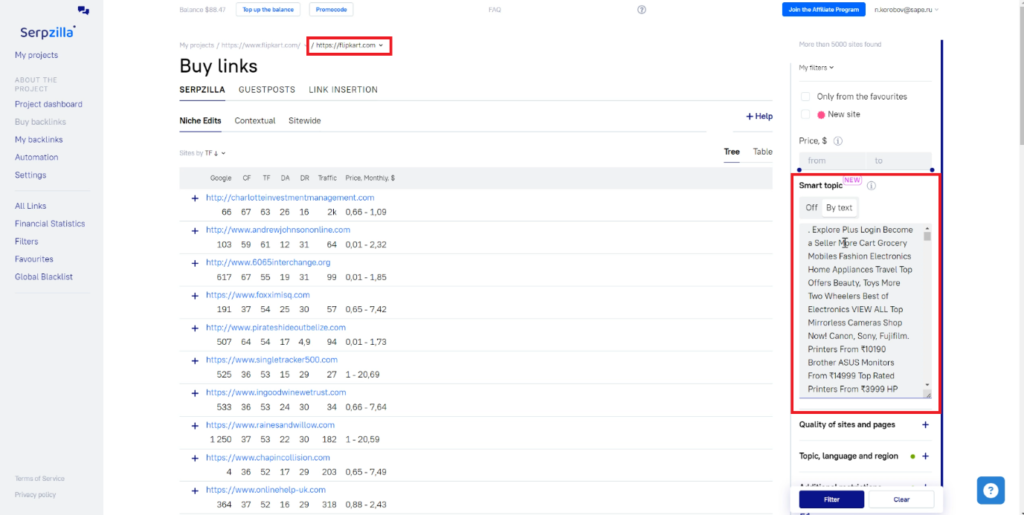Open the My filters dropdown
1024x515 pixels.
816,67
